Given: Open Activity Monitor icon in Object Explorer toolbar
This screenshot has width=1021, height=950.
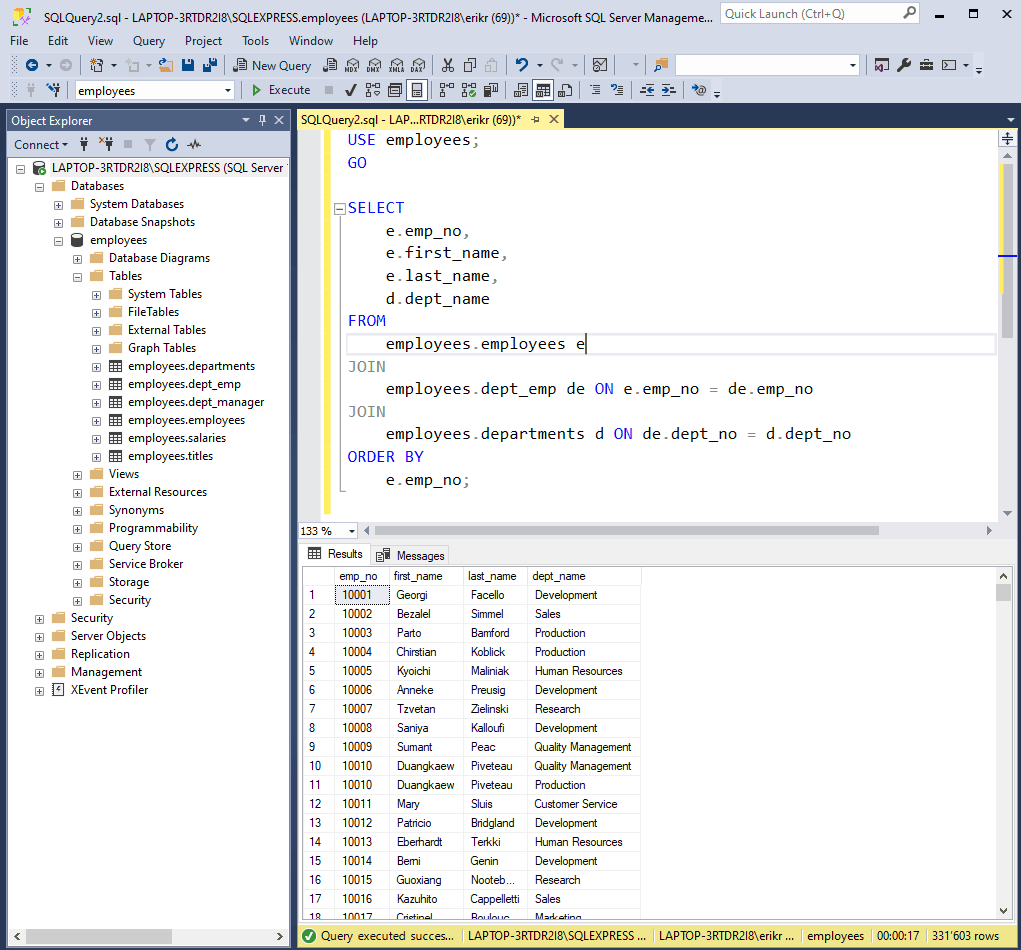Looking at the screenshot, I should point(194,145).
